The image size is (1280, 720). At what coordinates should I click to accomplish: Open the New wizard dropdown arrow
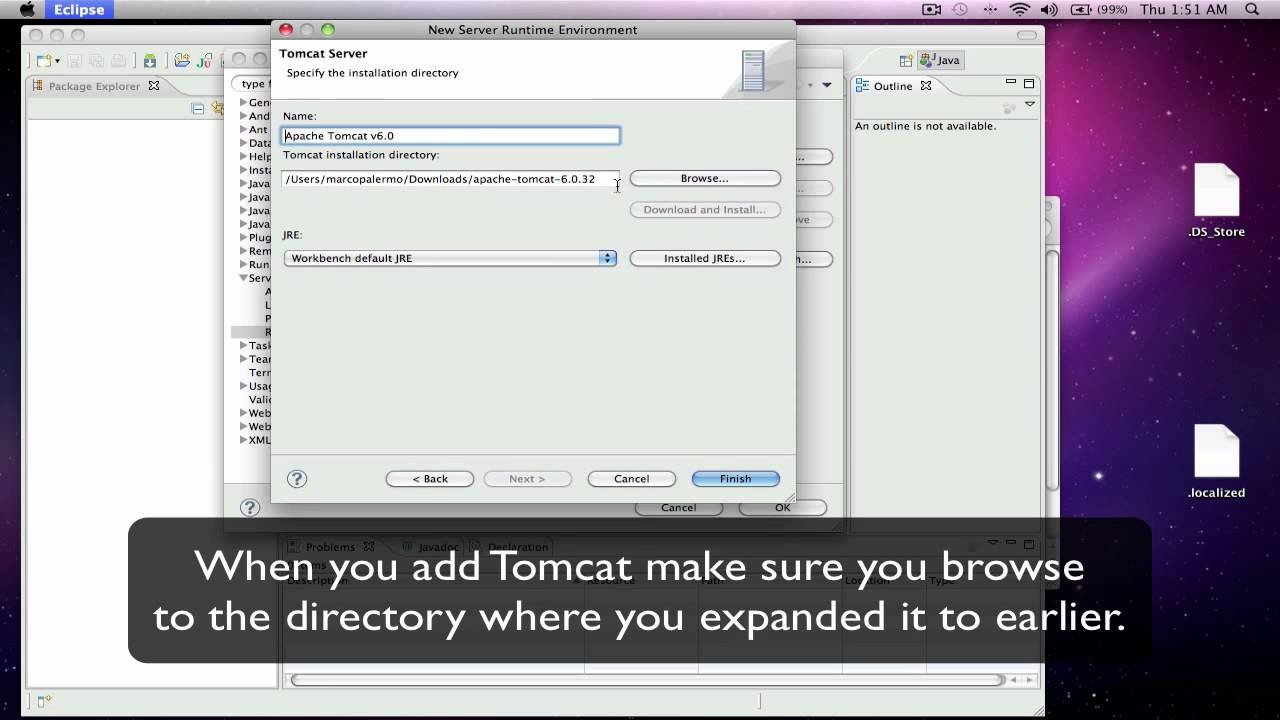tap(58, 62)
